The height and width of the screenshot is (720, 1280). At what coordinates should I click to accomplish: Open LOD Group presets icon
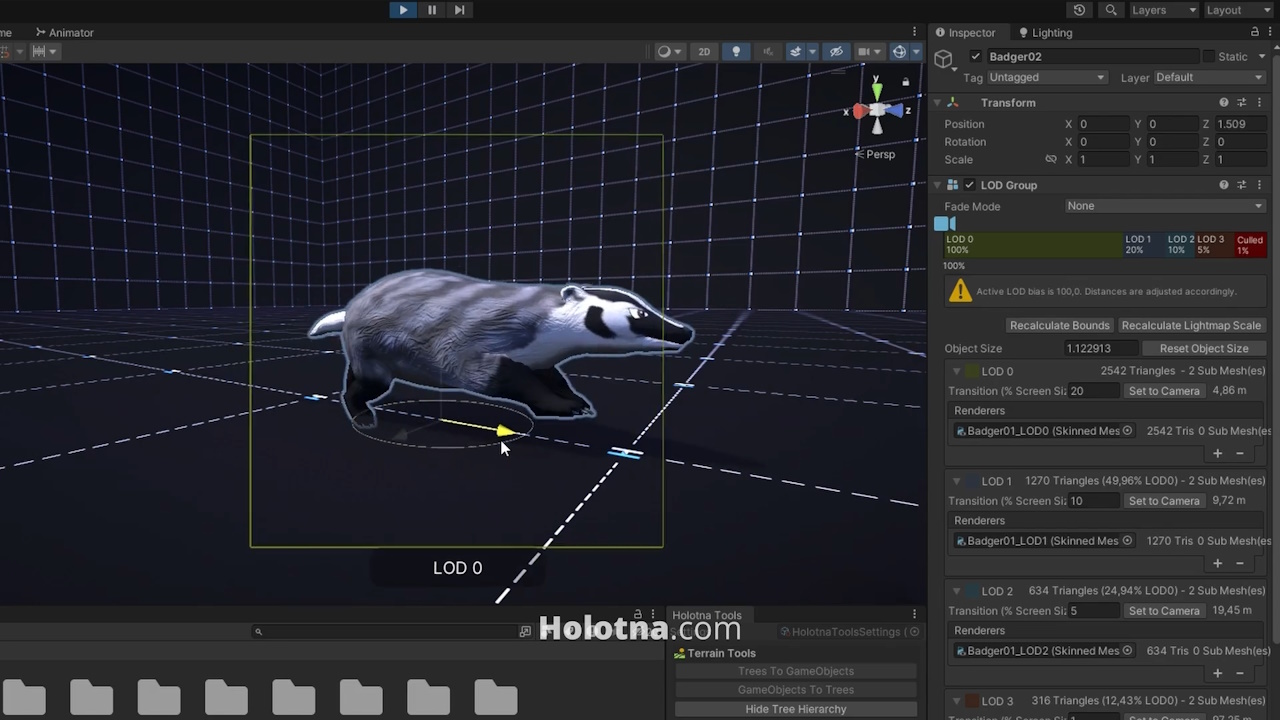pos(1242,185)
